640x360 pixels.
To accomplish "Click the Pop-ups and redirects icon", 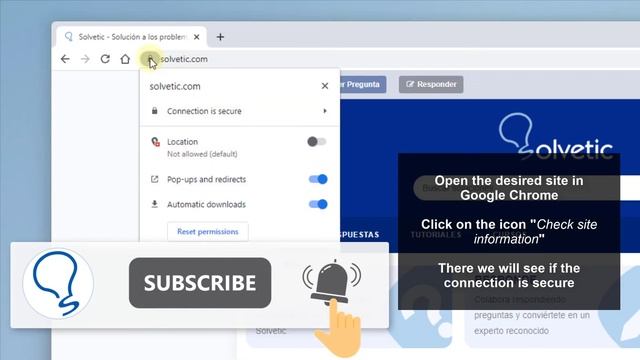I will (154, 179).
